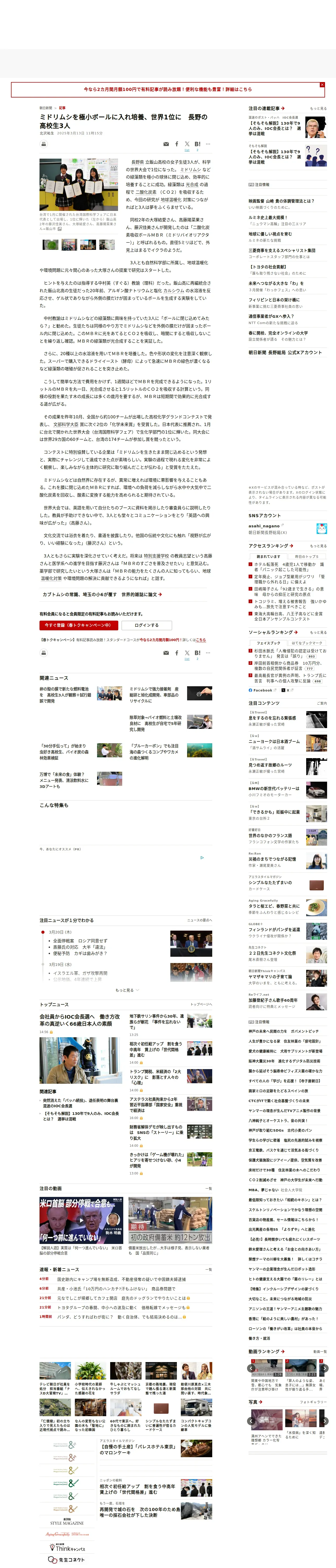This screenshot has width=336, height=1568.
Task: Share article on X icon below headline
Action: [187, 144]
